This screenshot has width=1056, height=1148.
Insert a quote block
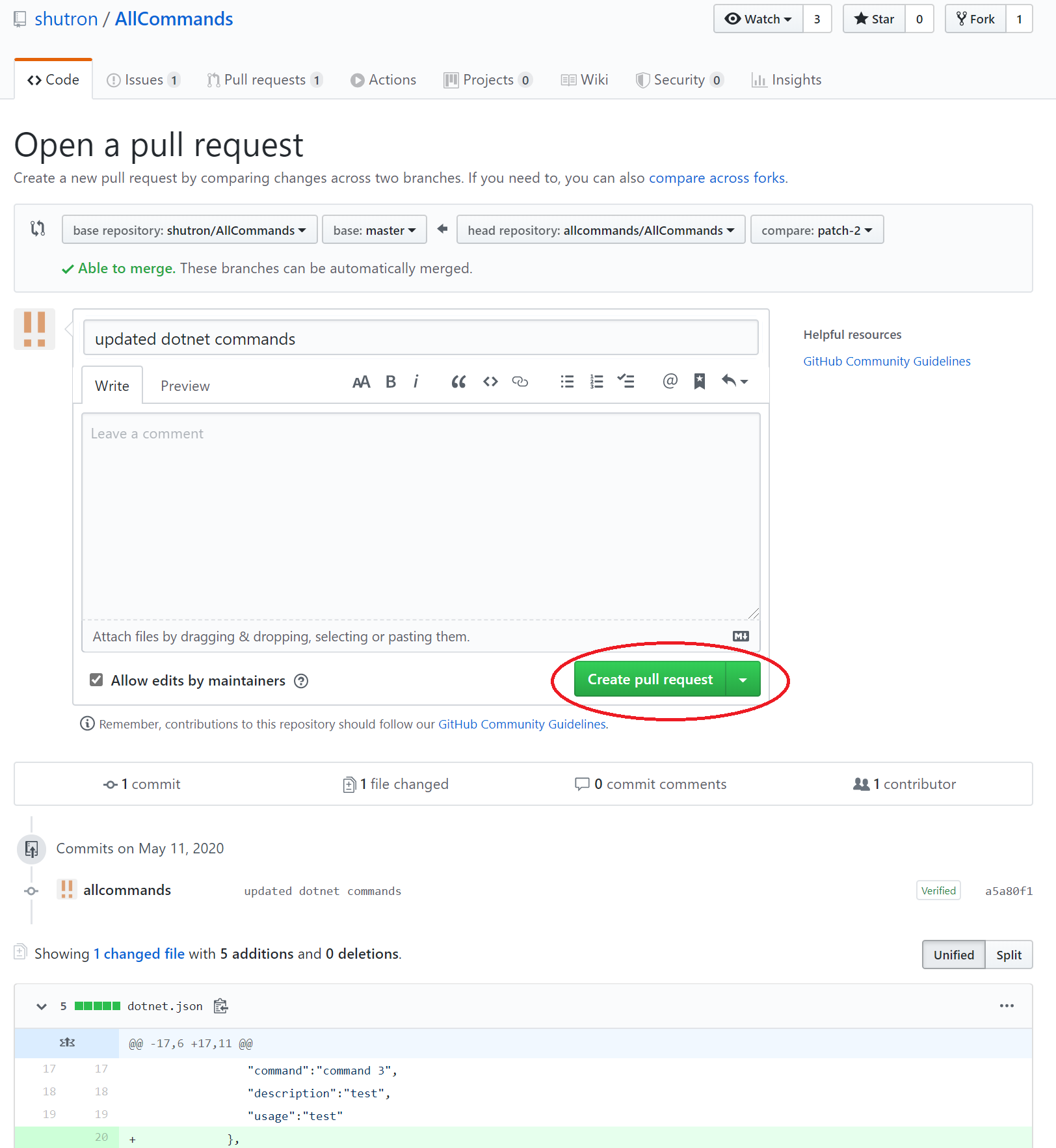pos(458,382)
